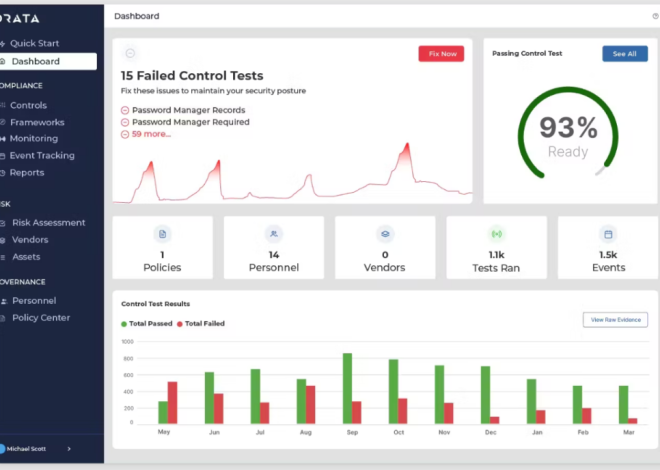
Task: Open Frameworks page
Action: click(37, 122)
